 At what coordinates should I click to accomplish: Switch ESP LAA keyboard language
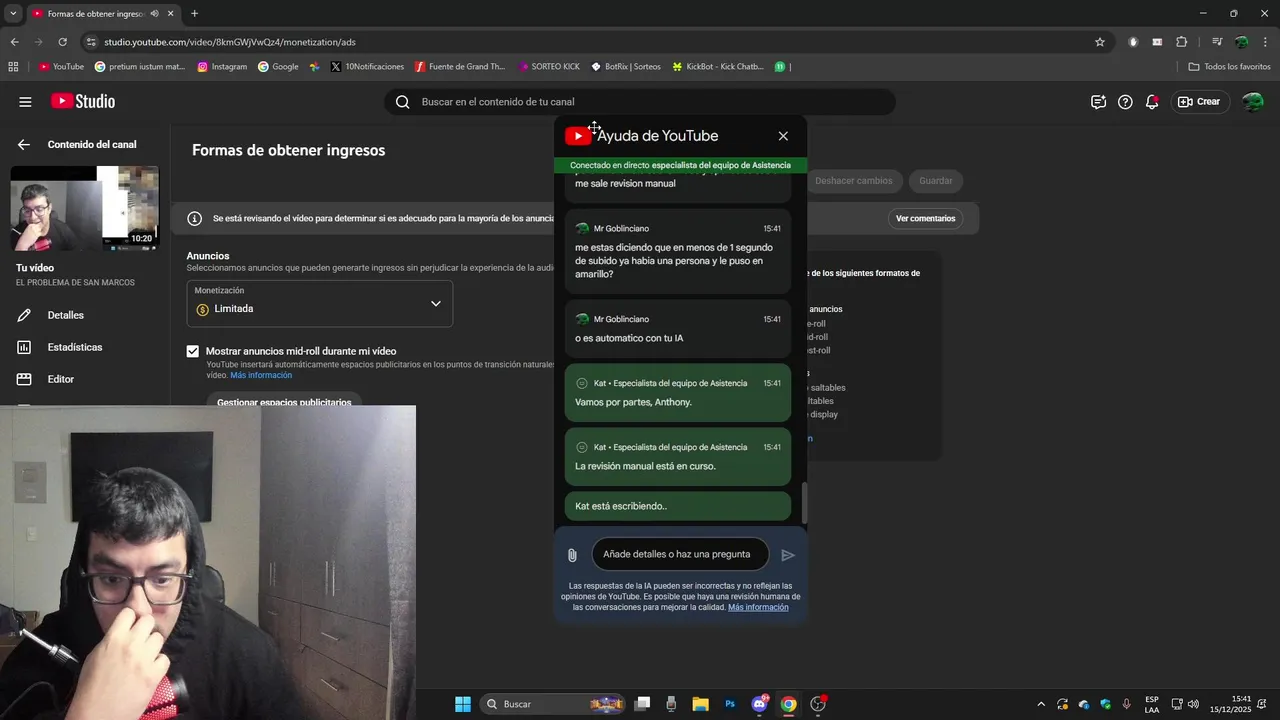pos(1152,704)
